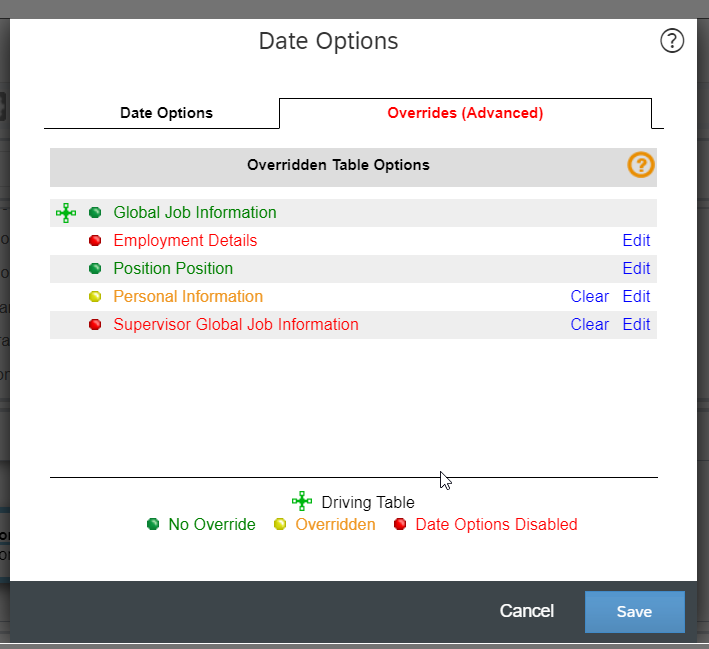Viewport: 709px width, 649px height.
Task: Clear the Personal Information override
Action: coord(590,297)
